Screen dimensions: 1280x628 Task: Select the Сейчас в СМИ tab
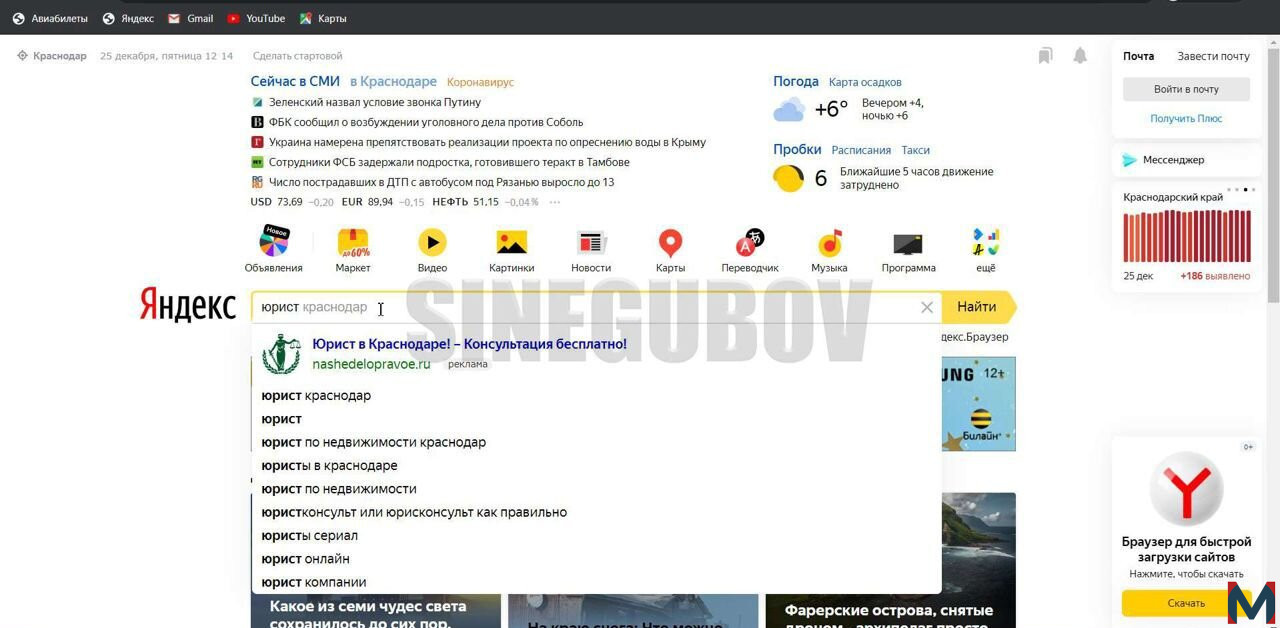[x=295, y=81]
